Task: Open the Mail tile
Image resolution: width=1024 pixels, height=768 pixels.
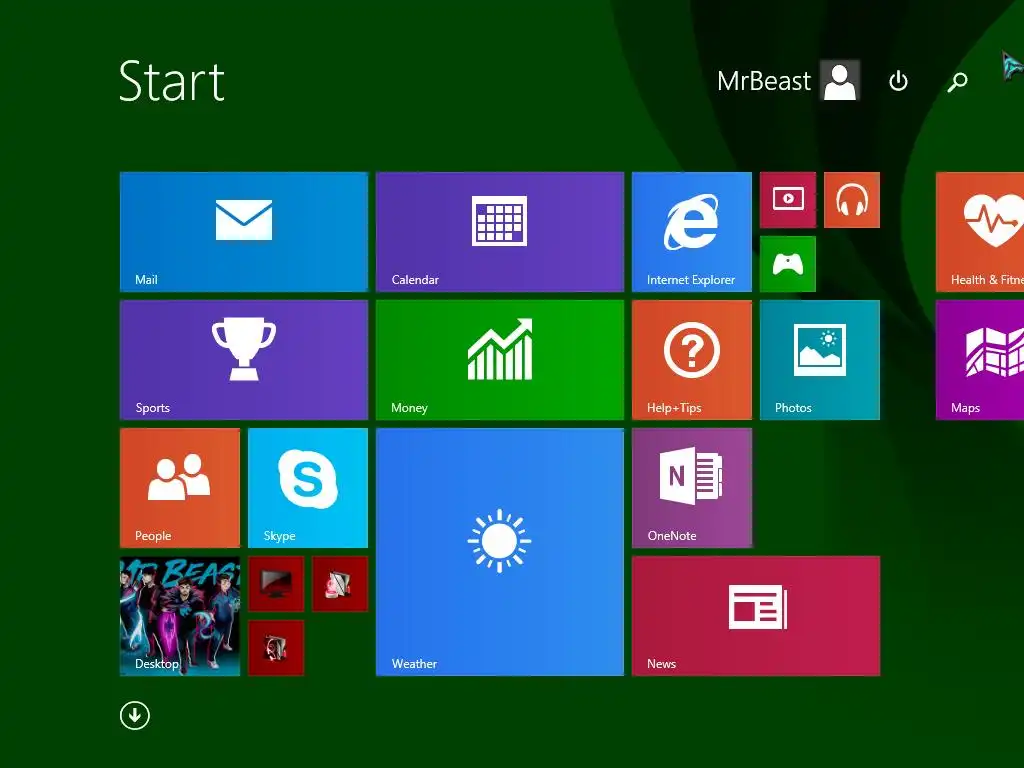Action: click(244, 231)
